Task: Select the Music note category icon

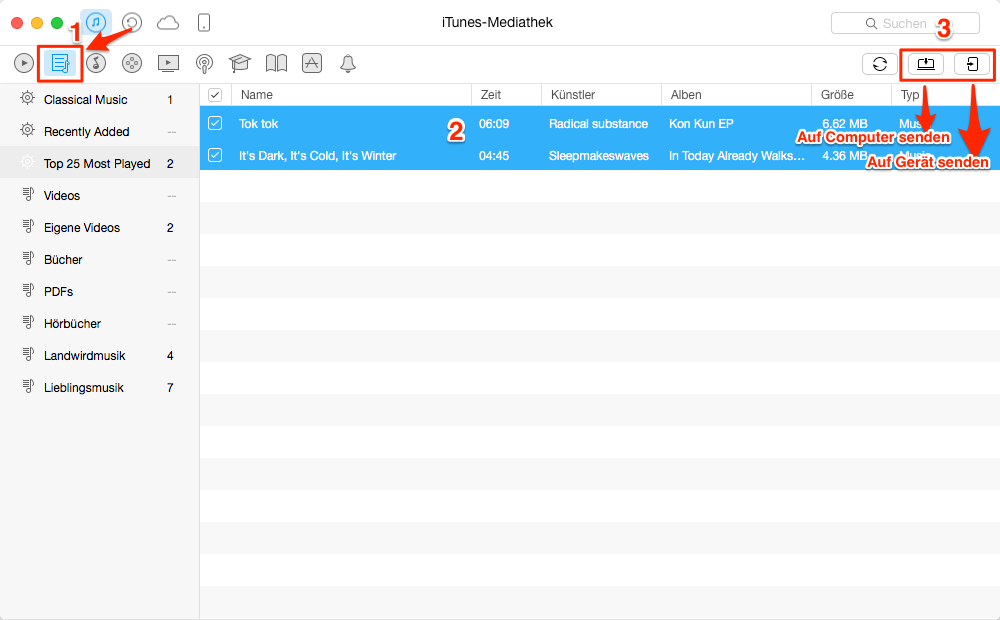Action: coord(96,63)
